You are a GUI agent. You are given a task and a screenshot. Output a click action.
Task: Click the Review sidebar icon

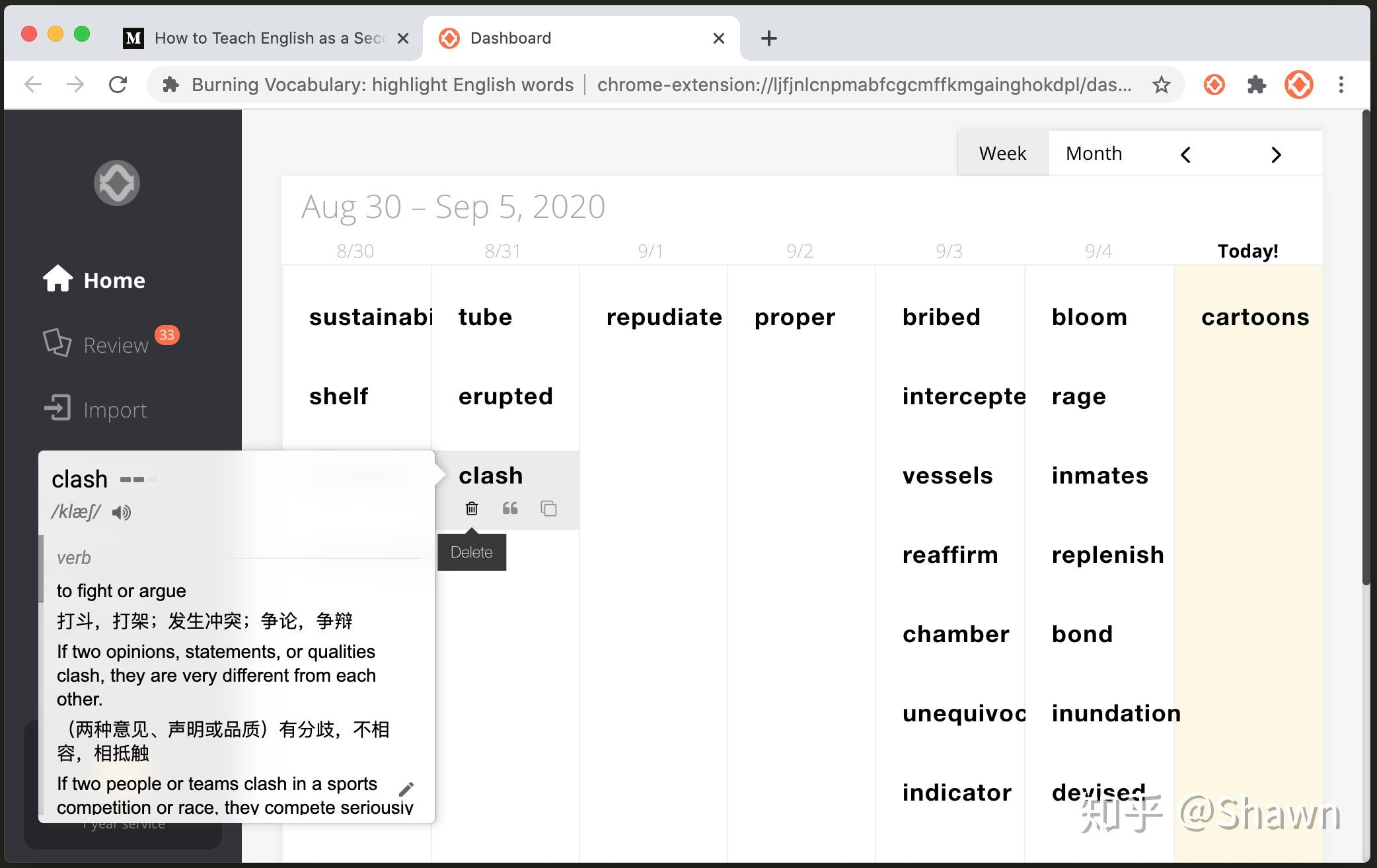coord(56,343)
